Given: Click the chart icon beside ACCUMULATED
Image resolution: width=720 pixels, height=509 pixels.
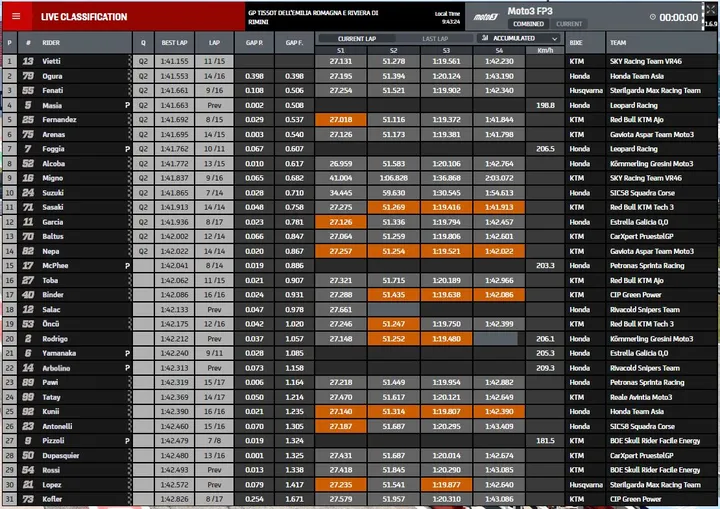Looking at the screenshot, I should (484, 38).
